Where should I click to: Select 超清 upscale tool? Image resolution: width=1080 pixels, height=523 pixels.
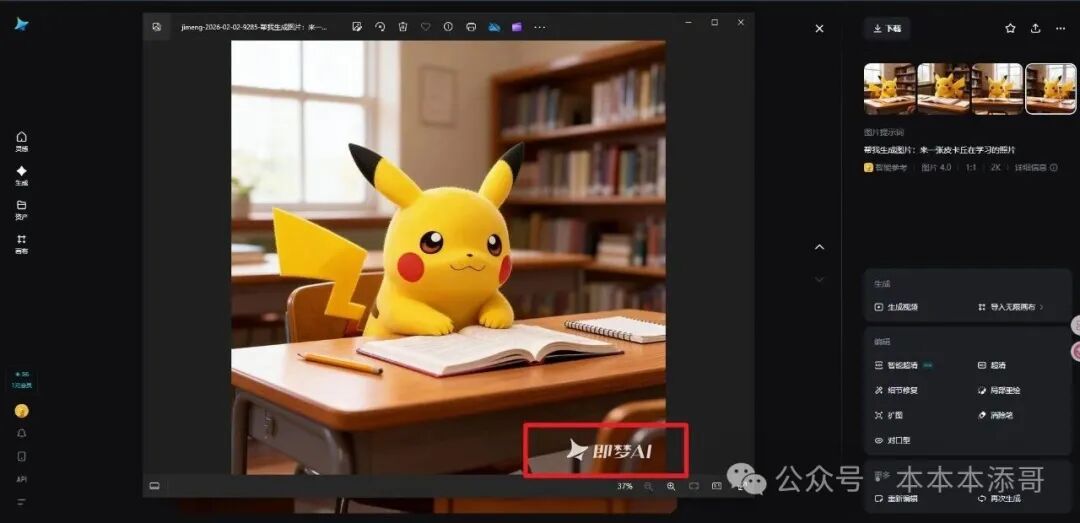tap(993, 365)
